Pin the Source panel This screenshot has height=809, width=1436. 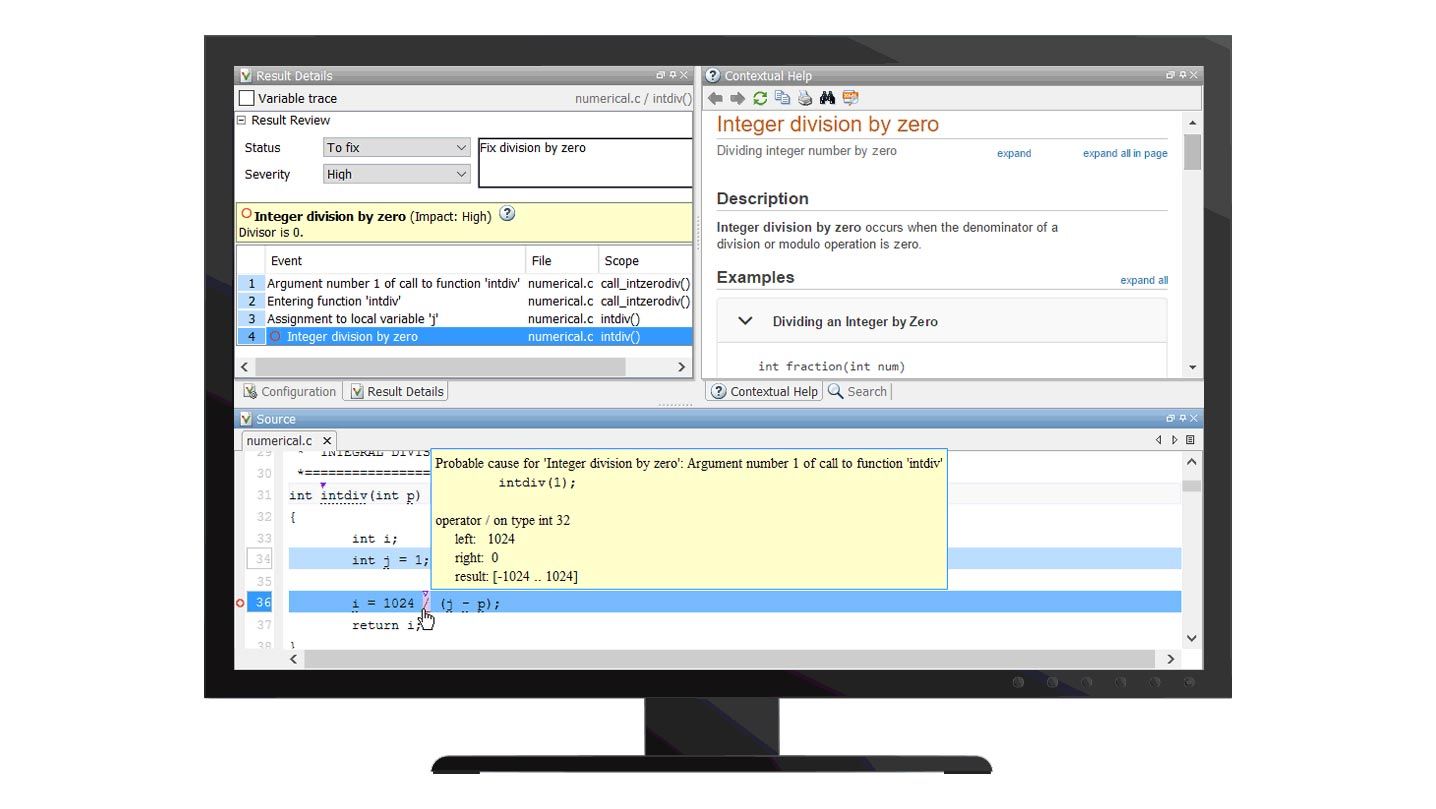[1183, 418]
